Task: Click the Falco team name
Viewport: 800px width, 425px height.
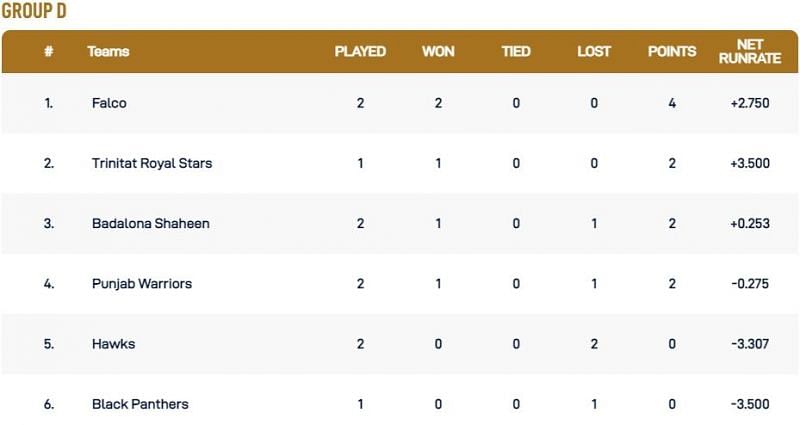Action: (x=109, y=103)
